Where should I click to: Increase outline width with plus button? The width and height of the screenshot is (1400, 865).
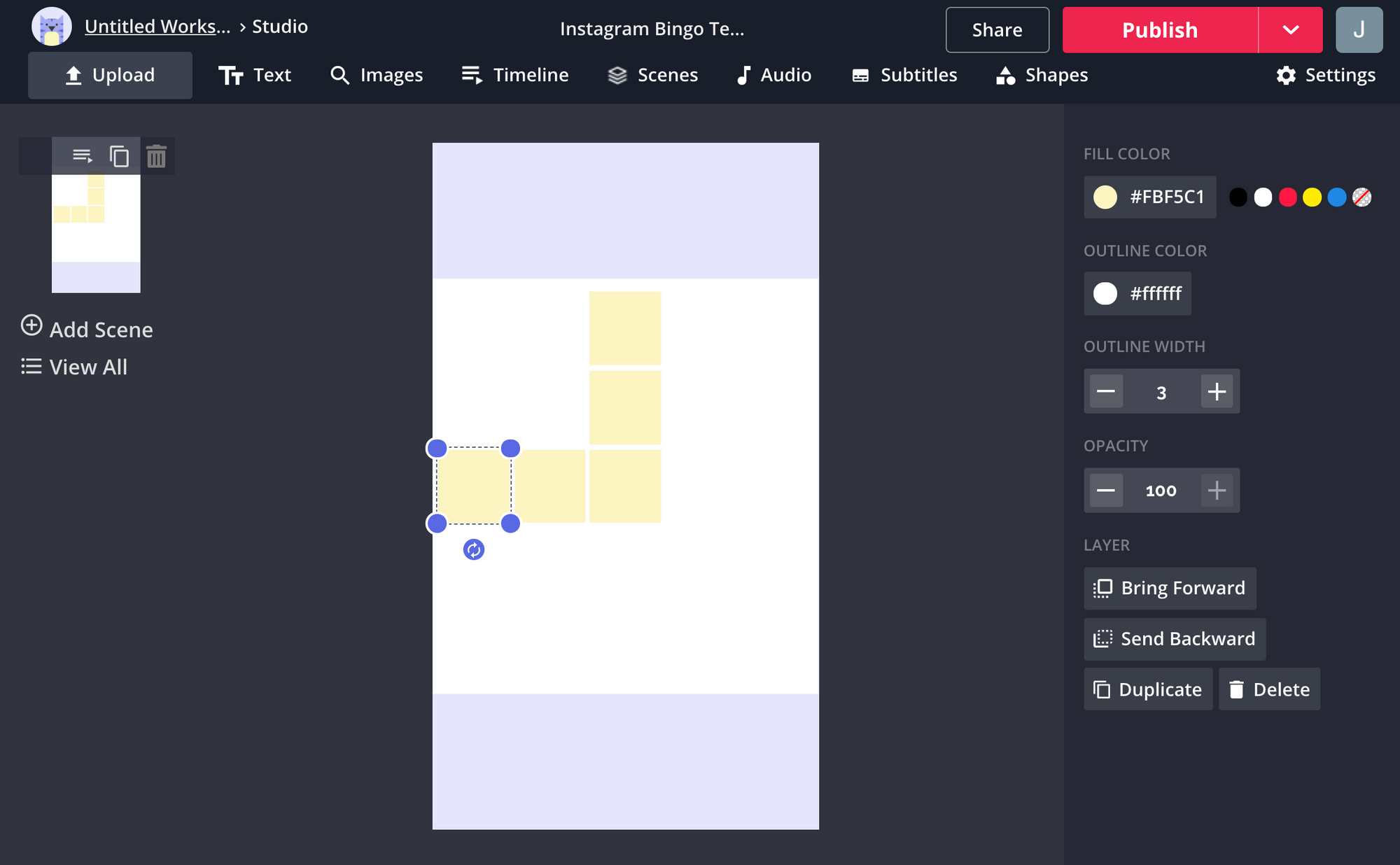(1217, 392)
